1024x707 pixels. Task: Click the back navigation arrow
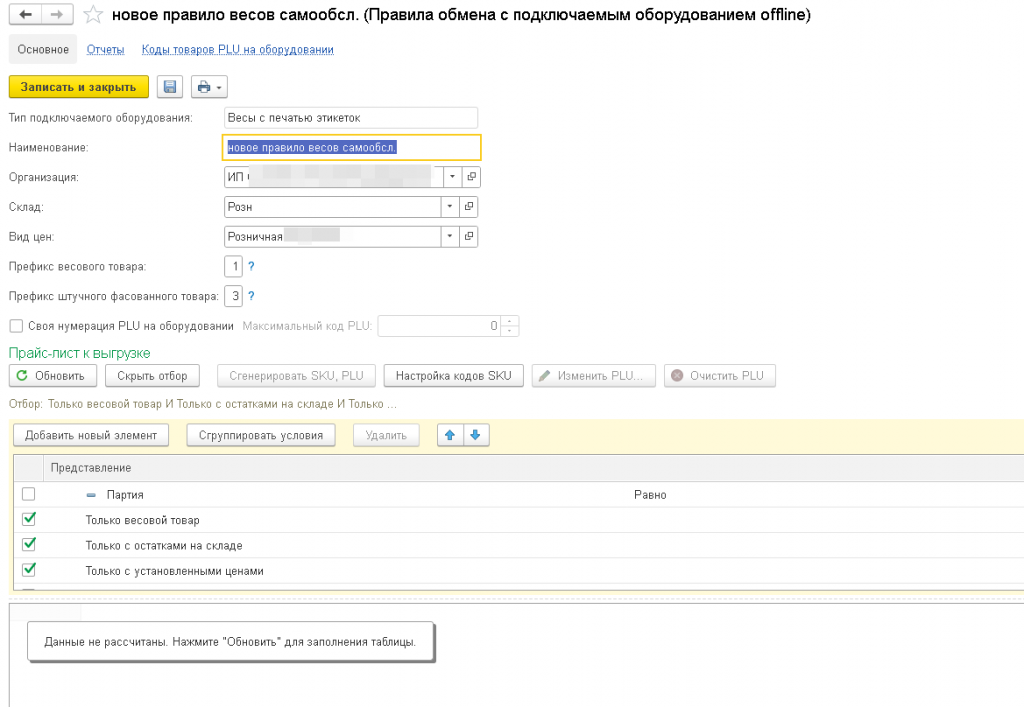point(25,15)
